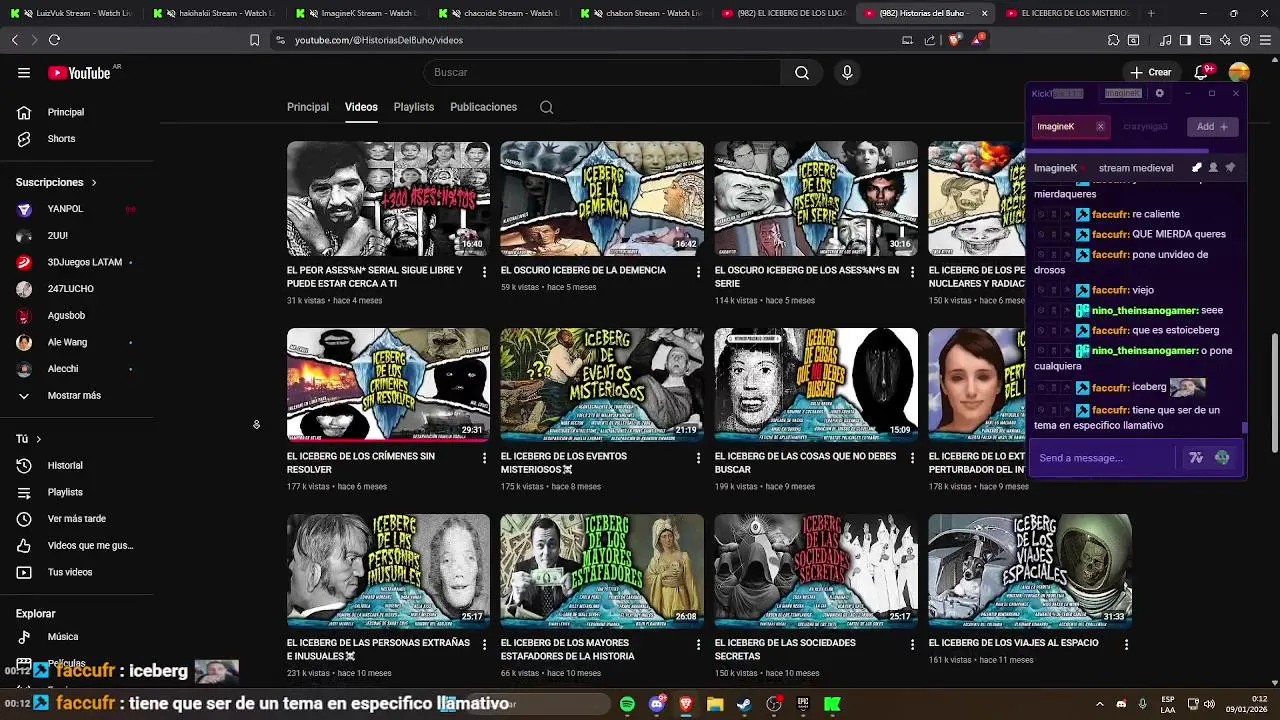Screen dimensions: 1280x720
Task: Click the Crear button
Action: (1151, 72)
